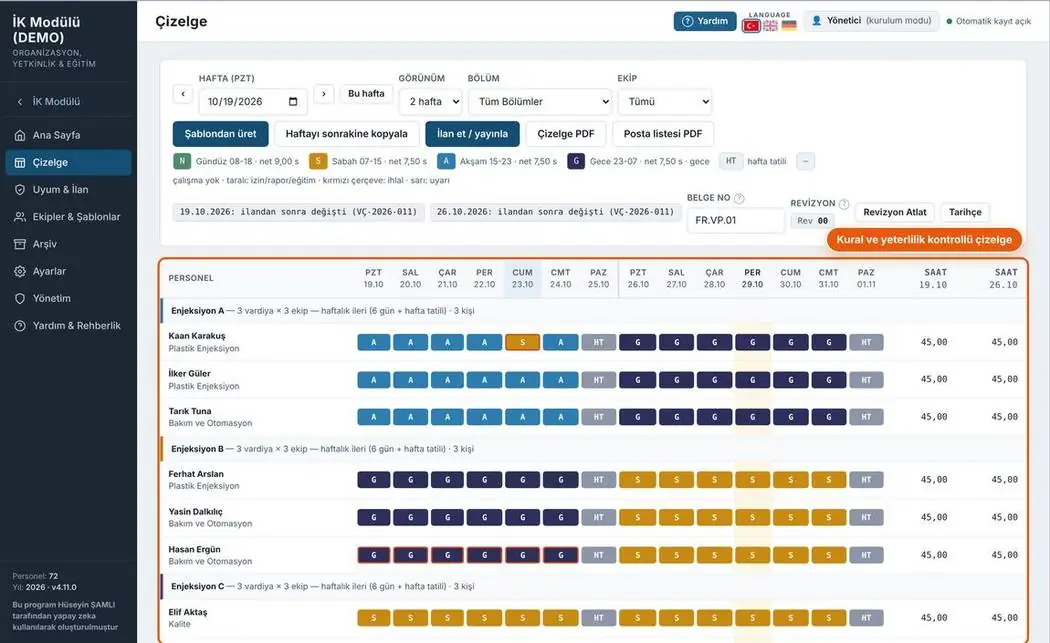Open the Yönetici (kurulum modu) user menu
Screen dimensions: 1050x643
click(871, 21)
